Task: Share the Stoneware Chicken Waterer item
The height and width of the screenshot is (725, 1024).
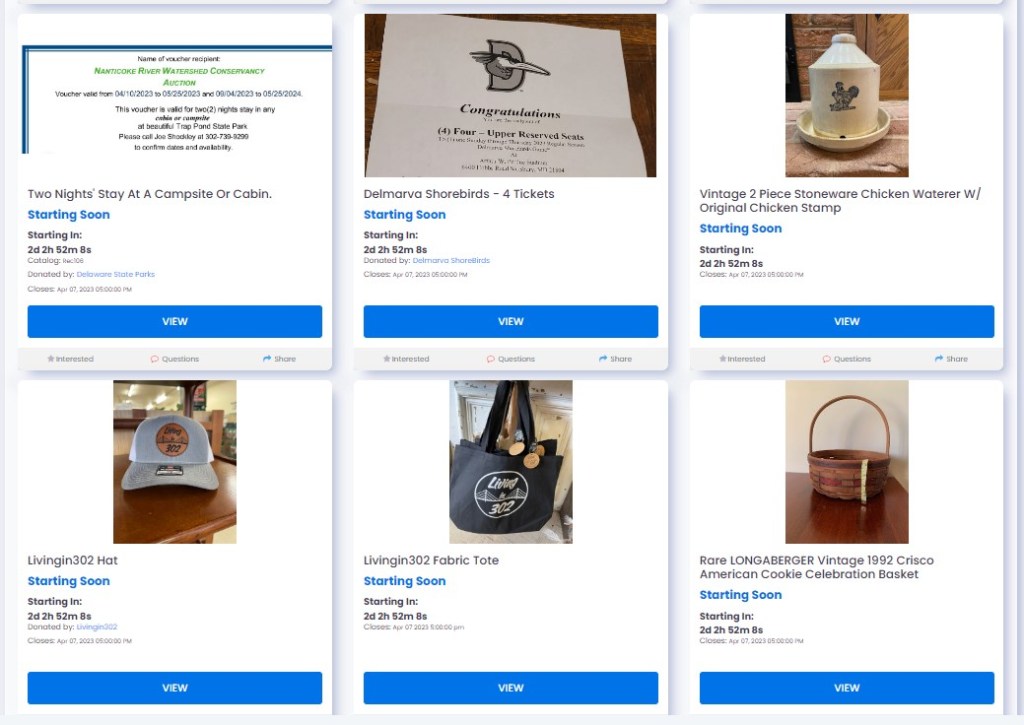Action: point(952,359)
